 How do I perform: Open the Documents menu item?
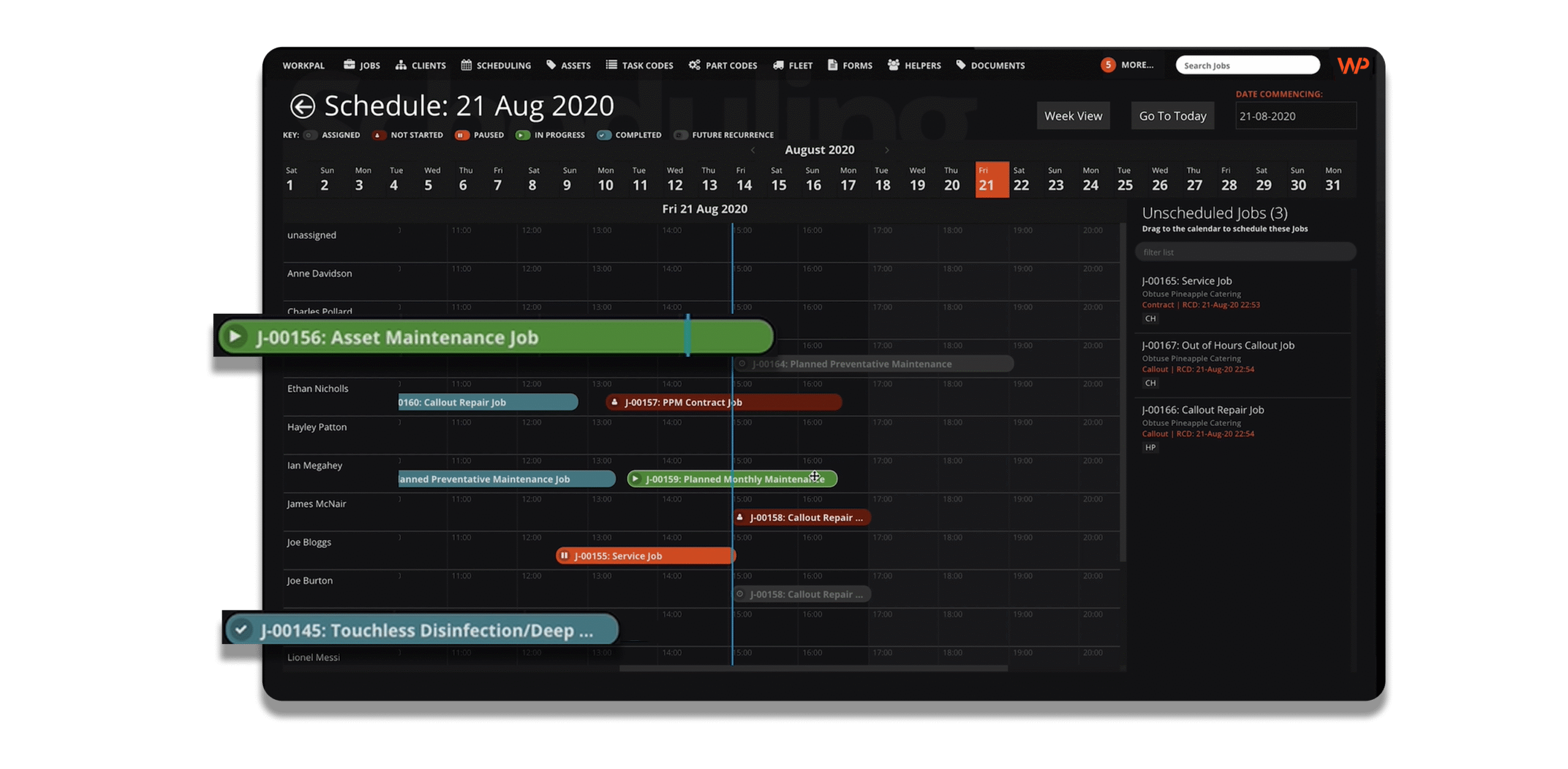point(990,65)
